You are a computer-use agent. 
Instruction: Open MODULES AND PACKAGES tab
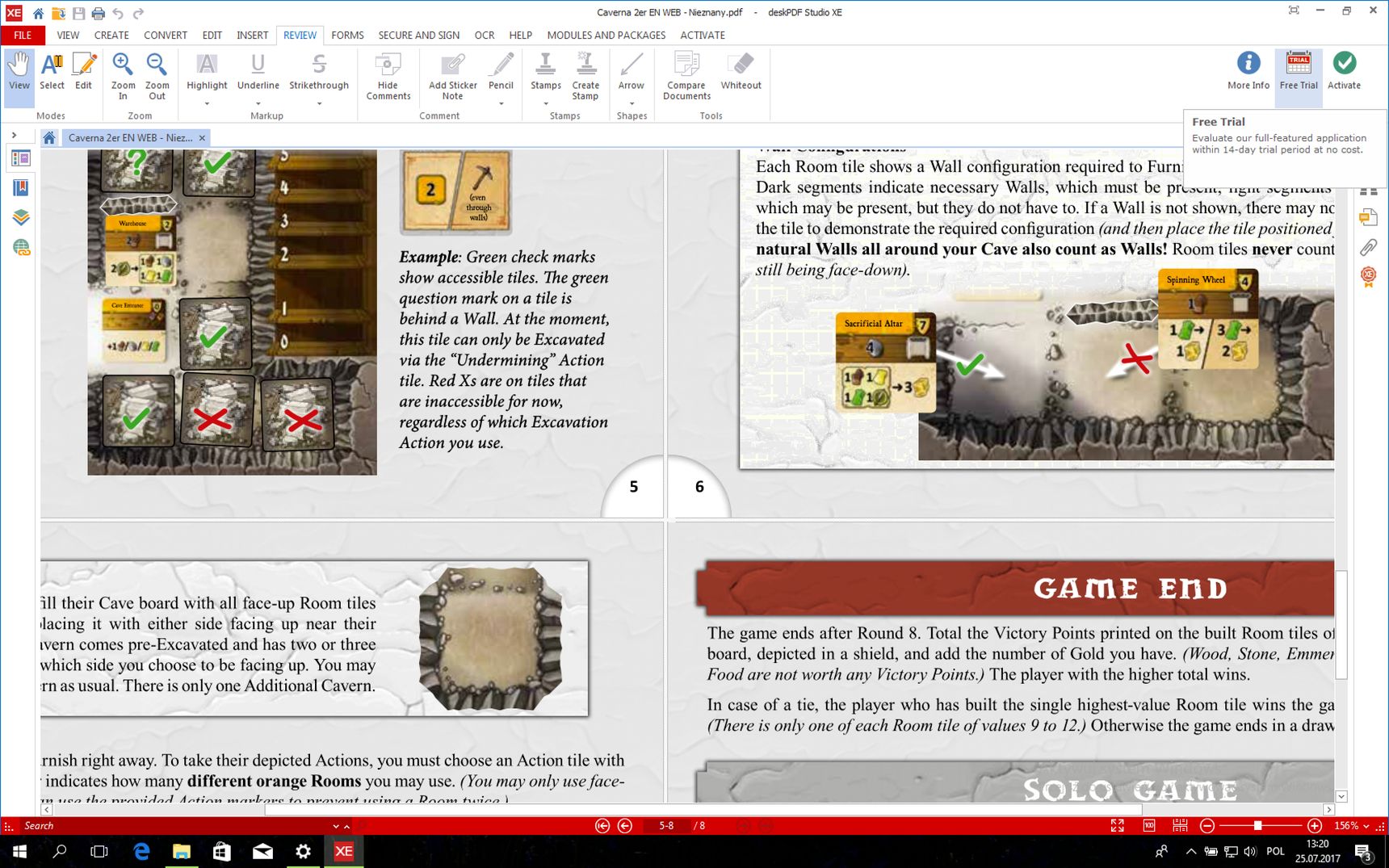[x=606, y=35]
